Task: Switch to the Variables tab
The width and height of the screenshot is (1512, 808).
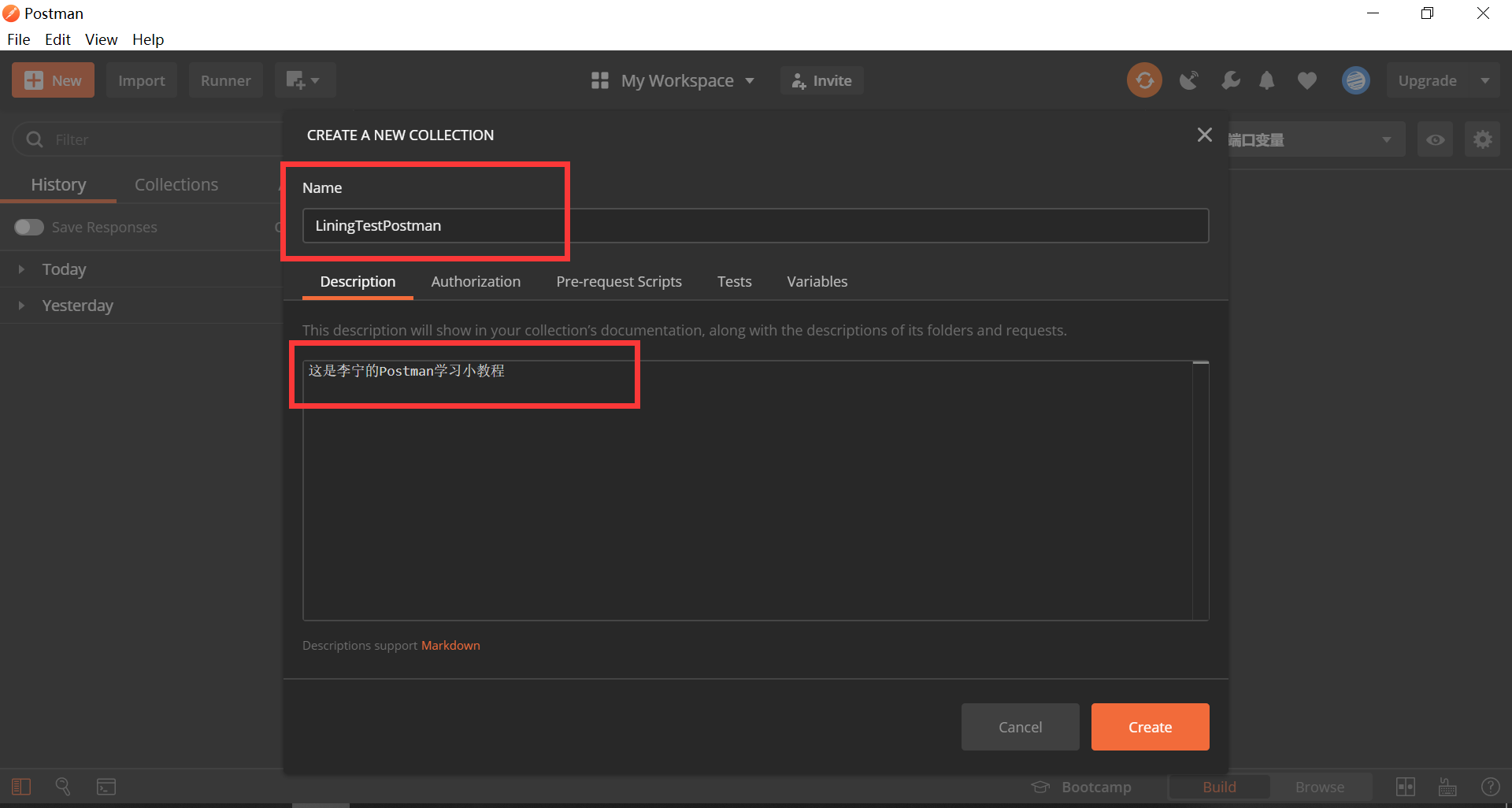Action: [x=817, y=281]
